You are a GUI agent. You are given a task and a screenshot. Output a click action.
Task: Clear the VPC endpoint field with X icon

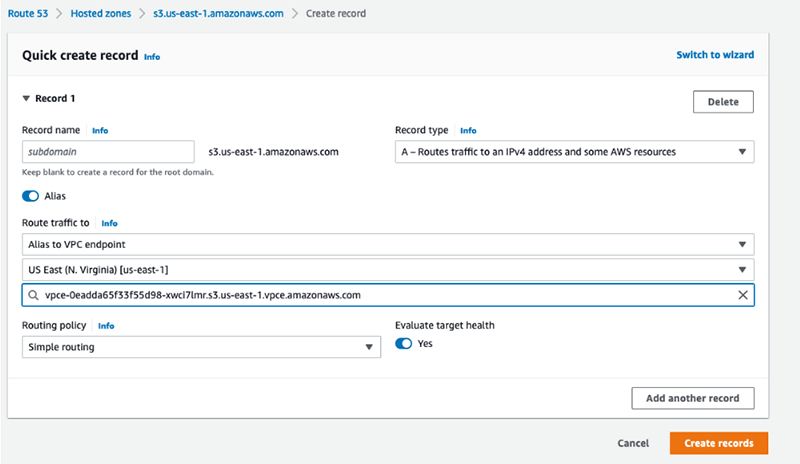(743, 295)
